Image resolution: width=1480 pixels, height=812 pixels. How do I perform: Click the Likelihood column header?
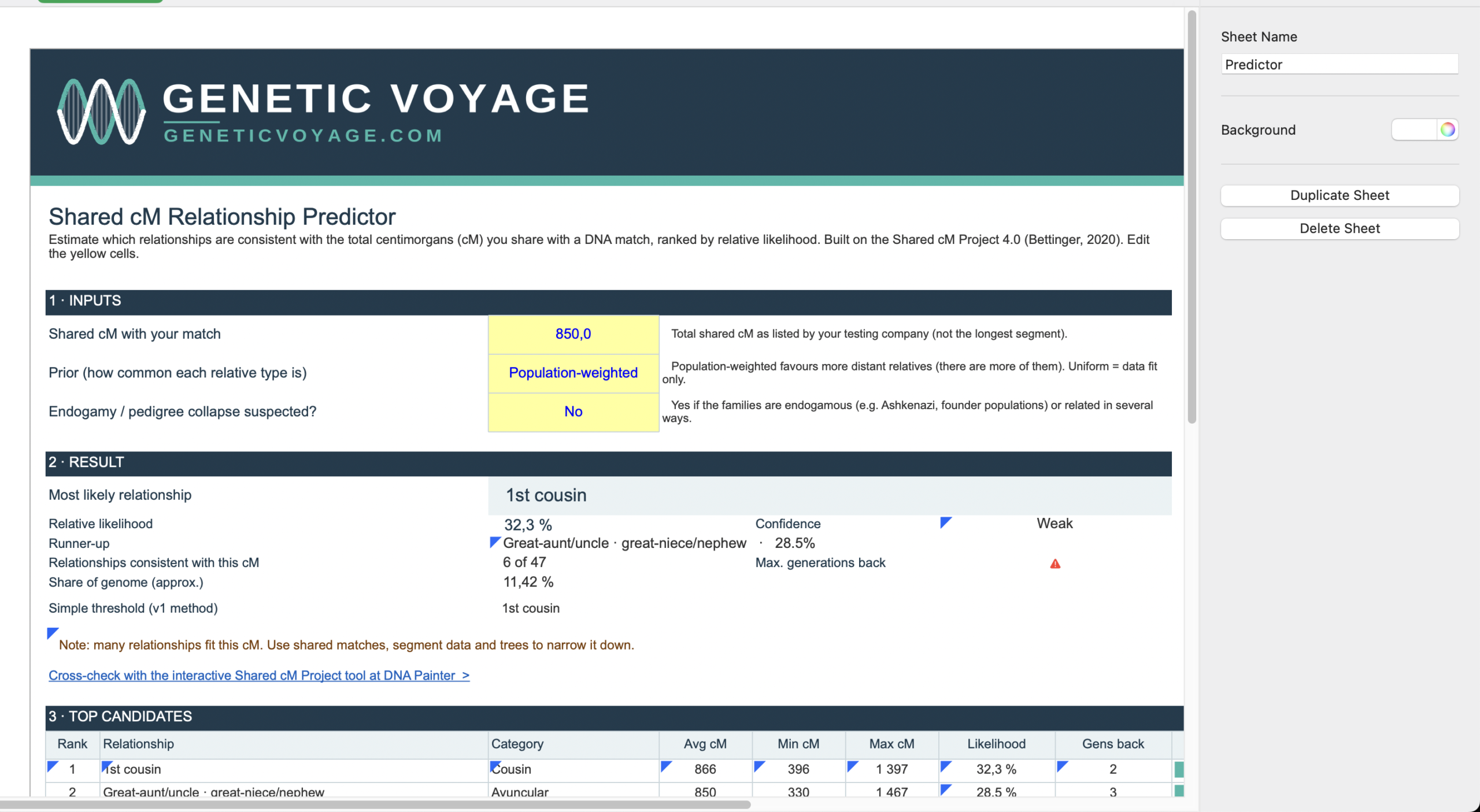pyautogui.click(x=997, y=744)
